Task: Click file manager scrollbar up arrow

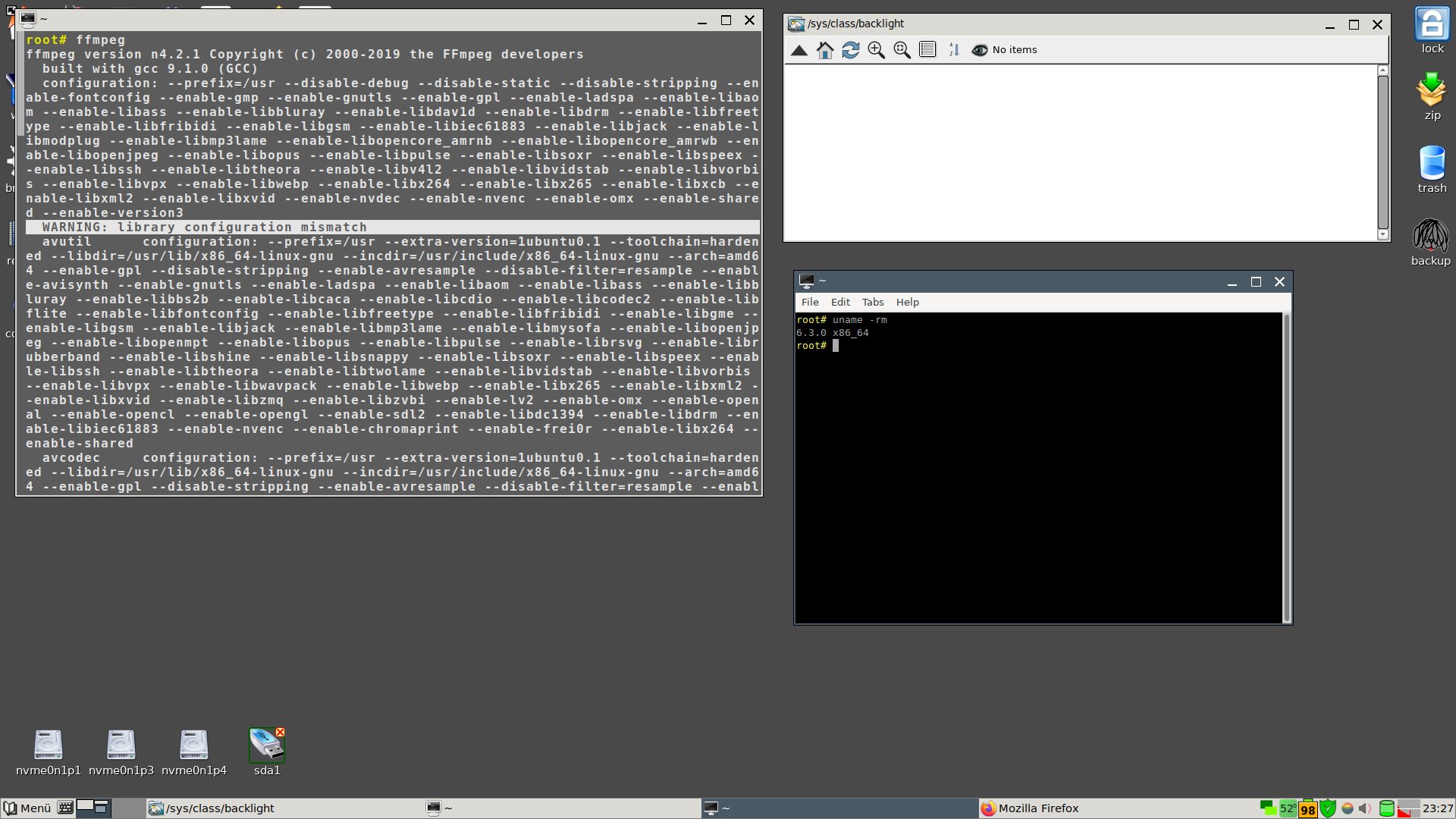Action: [1383, 70]
